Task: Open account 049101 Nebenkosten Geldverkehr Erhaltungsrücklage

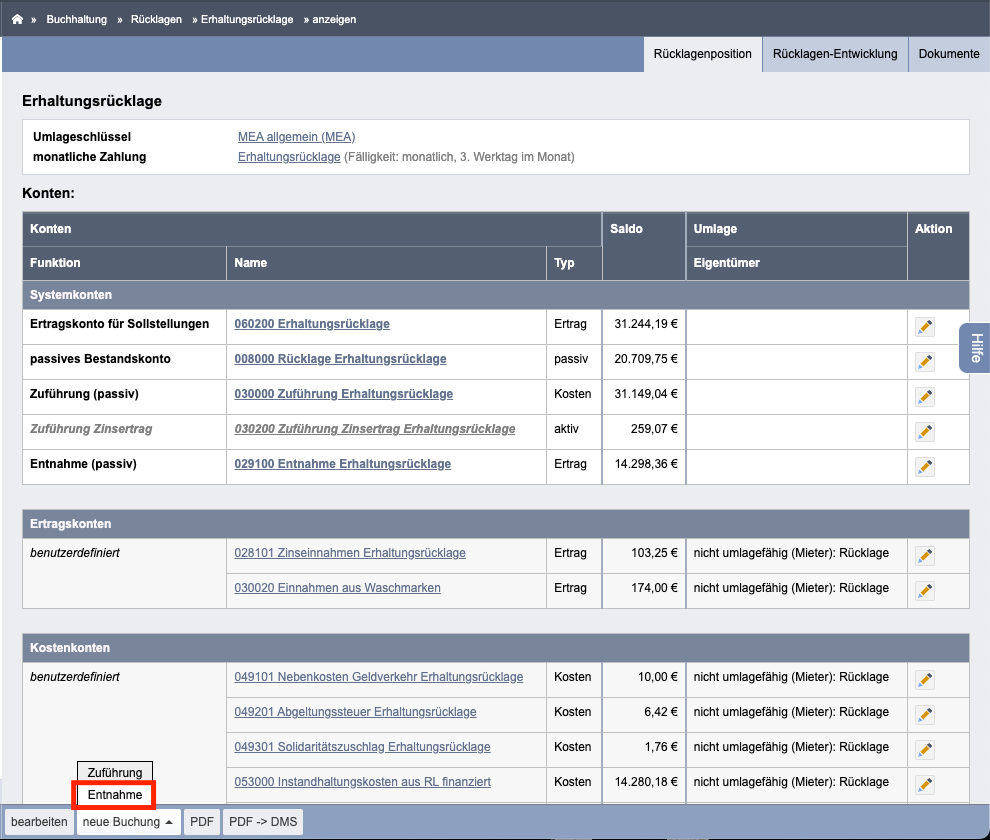Action: [379, 677]
